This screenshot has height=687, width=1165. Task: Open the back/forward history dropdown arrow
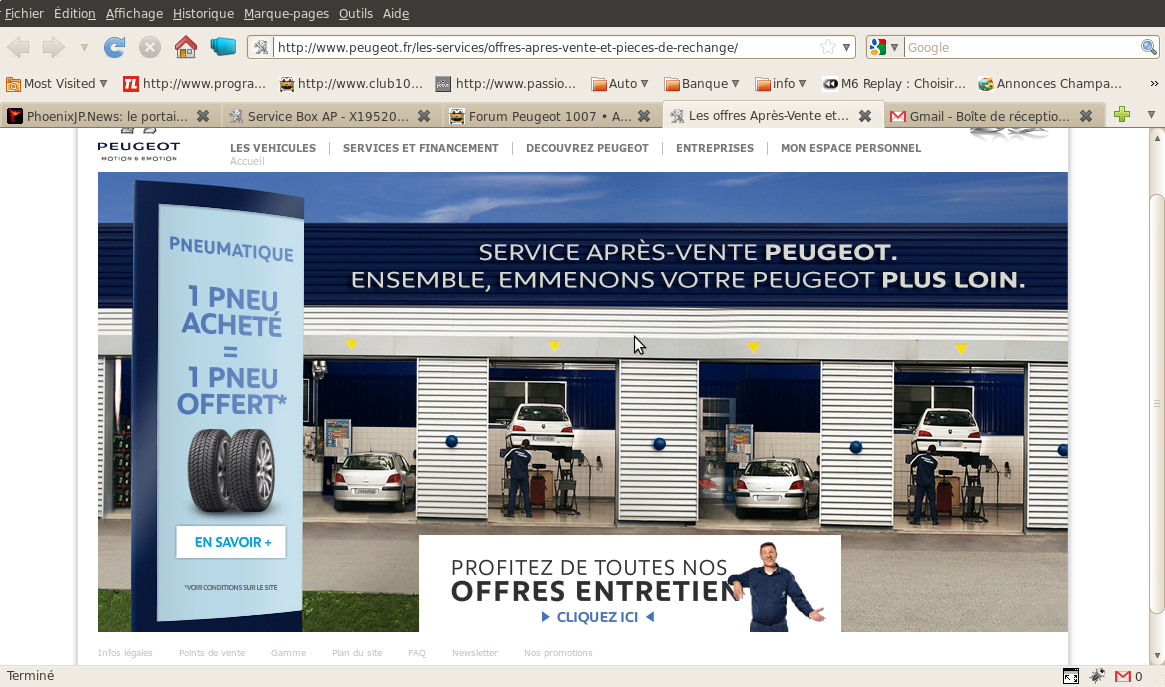[x=84, y=48]
